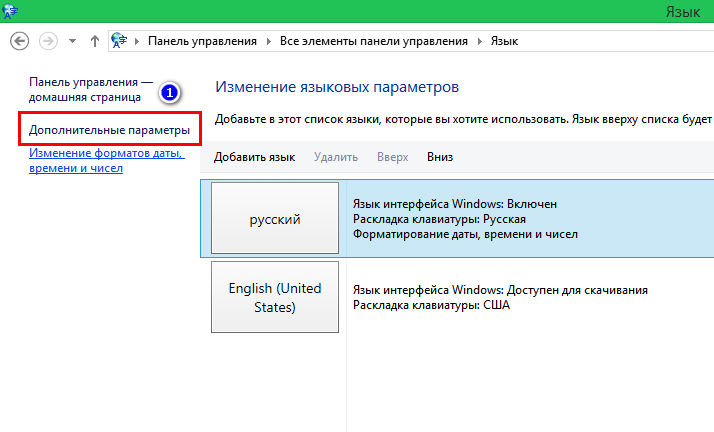This screenshot has height=432, width=714.
Task: Click 'Раскладка клавиатуры: США' text
Action: (432, 305)
